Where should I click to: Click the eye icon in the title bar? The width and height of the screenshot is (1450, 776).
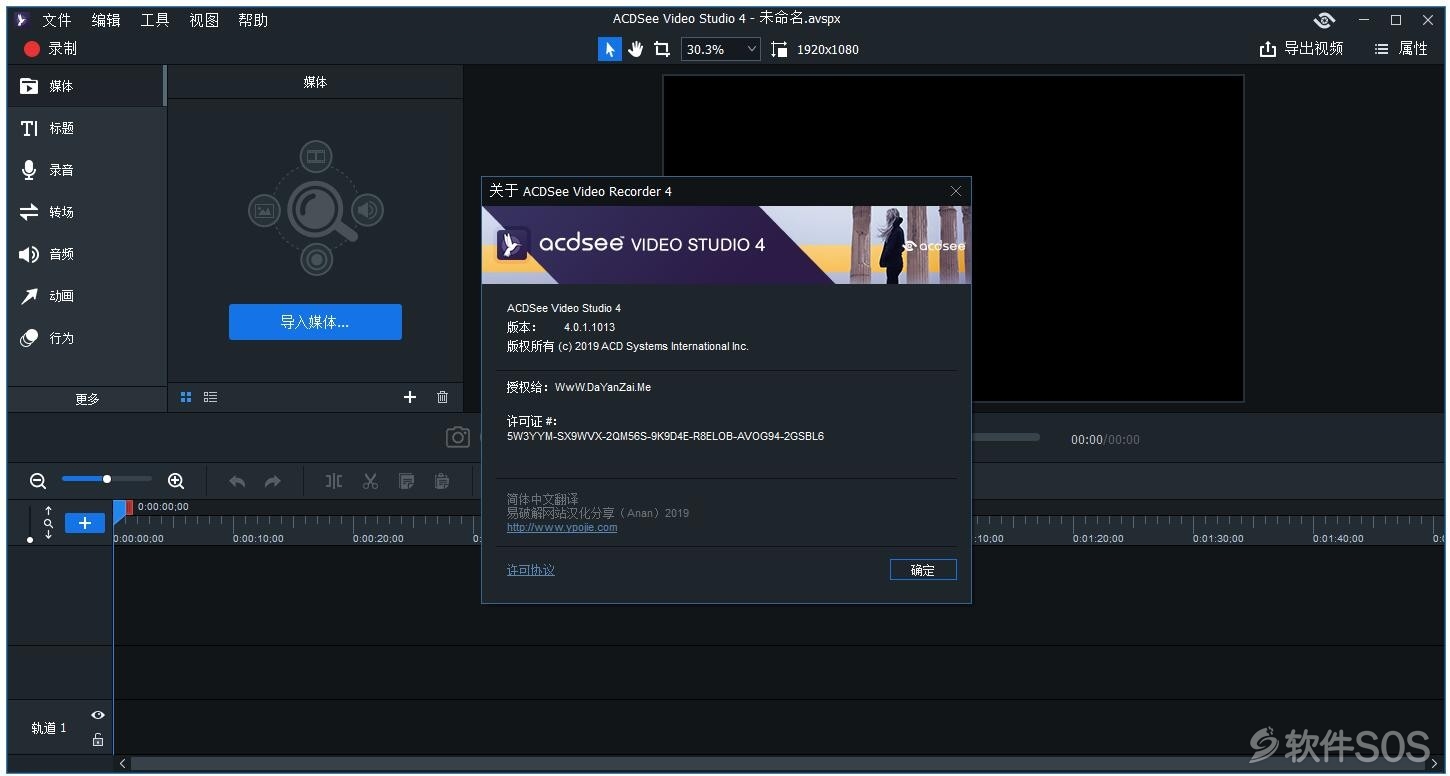click(x=1325, y=20)
